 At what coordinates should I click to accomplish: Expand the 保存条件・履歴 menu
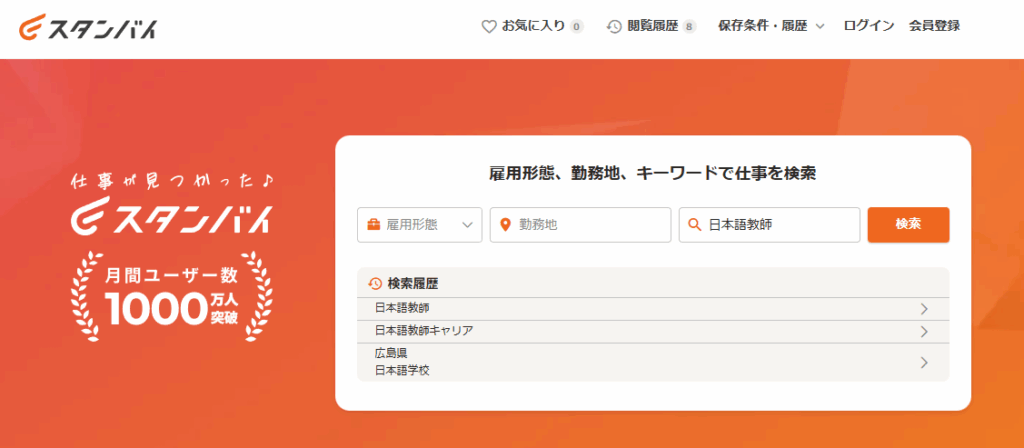coord(770,26)
